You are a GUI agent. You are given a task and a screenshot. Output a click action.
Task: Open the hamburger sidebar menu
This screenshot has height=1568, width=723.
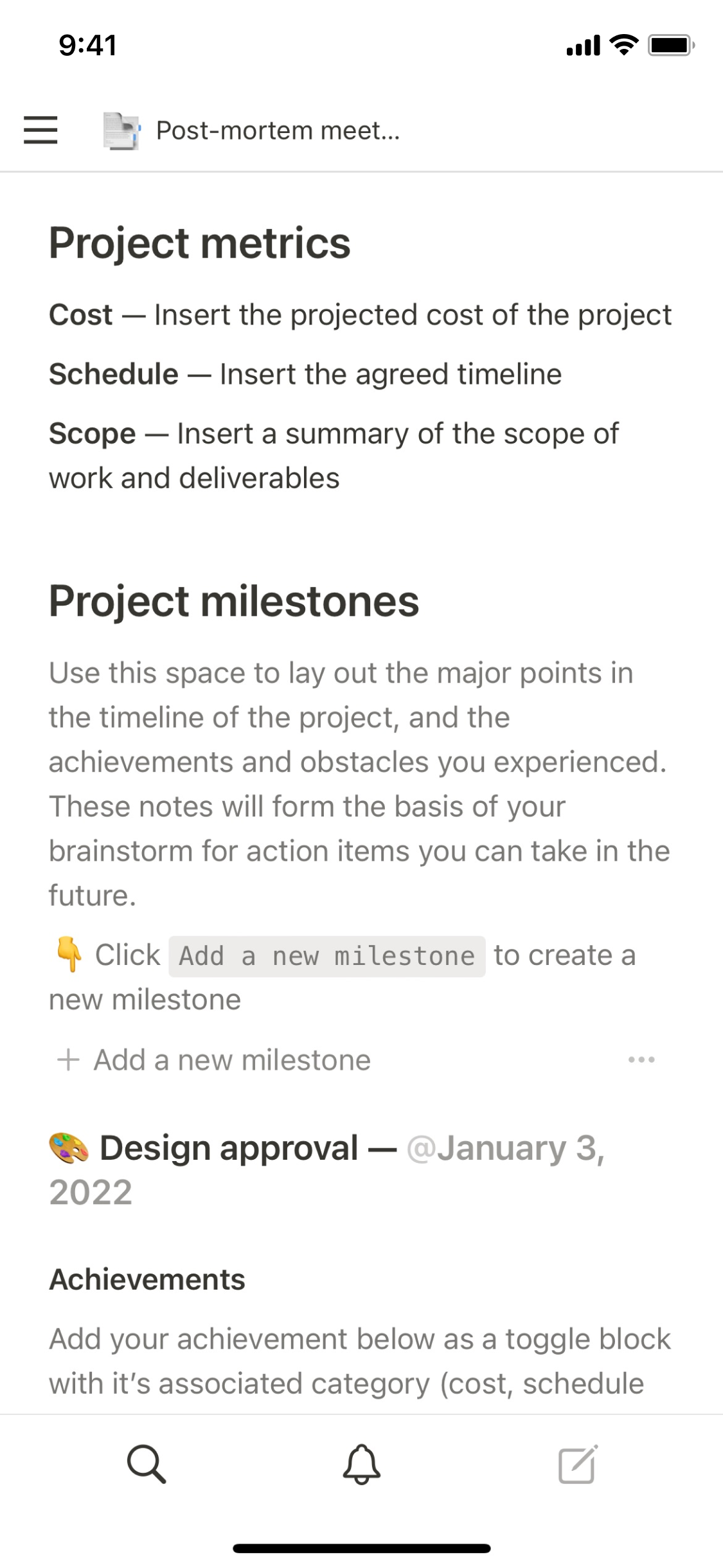(x=40, y=131)
